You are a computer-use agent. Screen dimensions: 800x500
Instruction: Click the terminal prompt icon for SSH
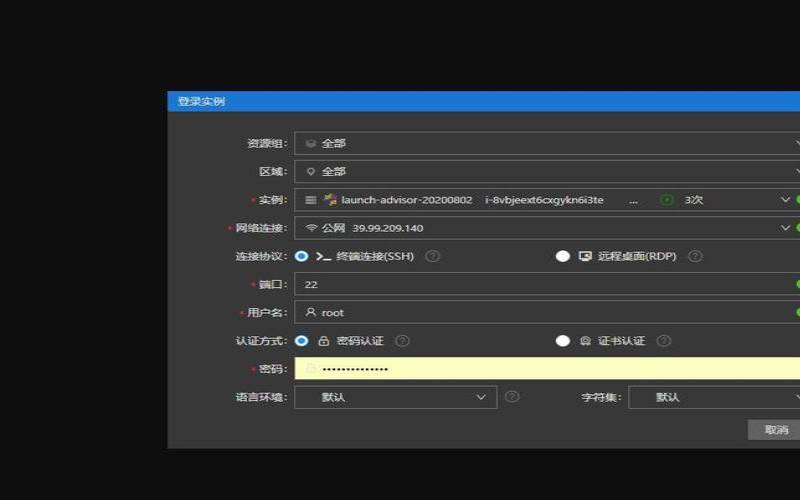coord(323,256)
